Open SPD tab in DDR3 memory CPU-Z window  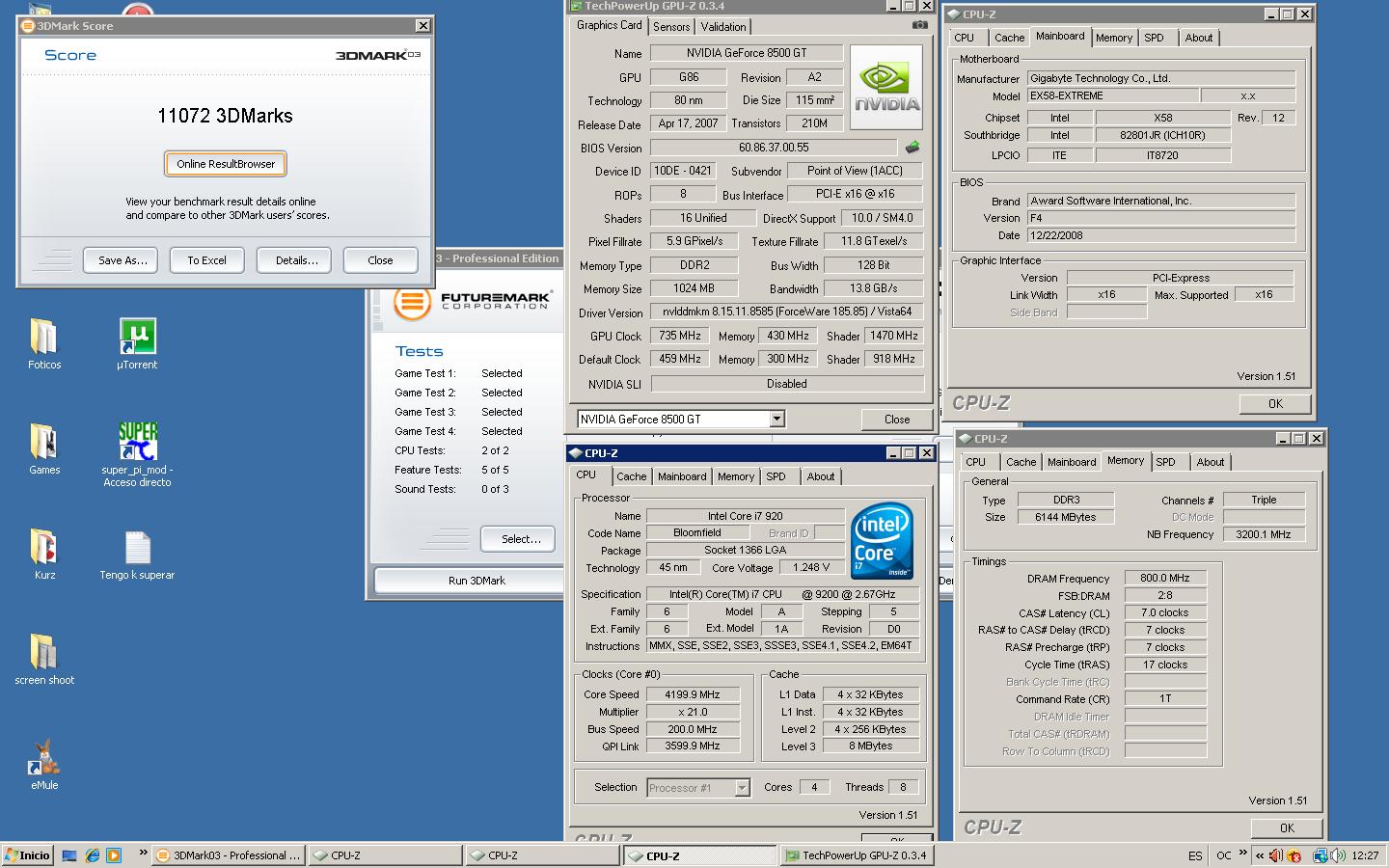pyautogui.click(x=1165, y=462)
